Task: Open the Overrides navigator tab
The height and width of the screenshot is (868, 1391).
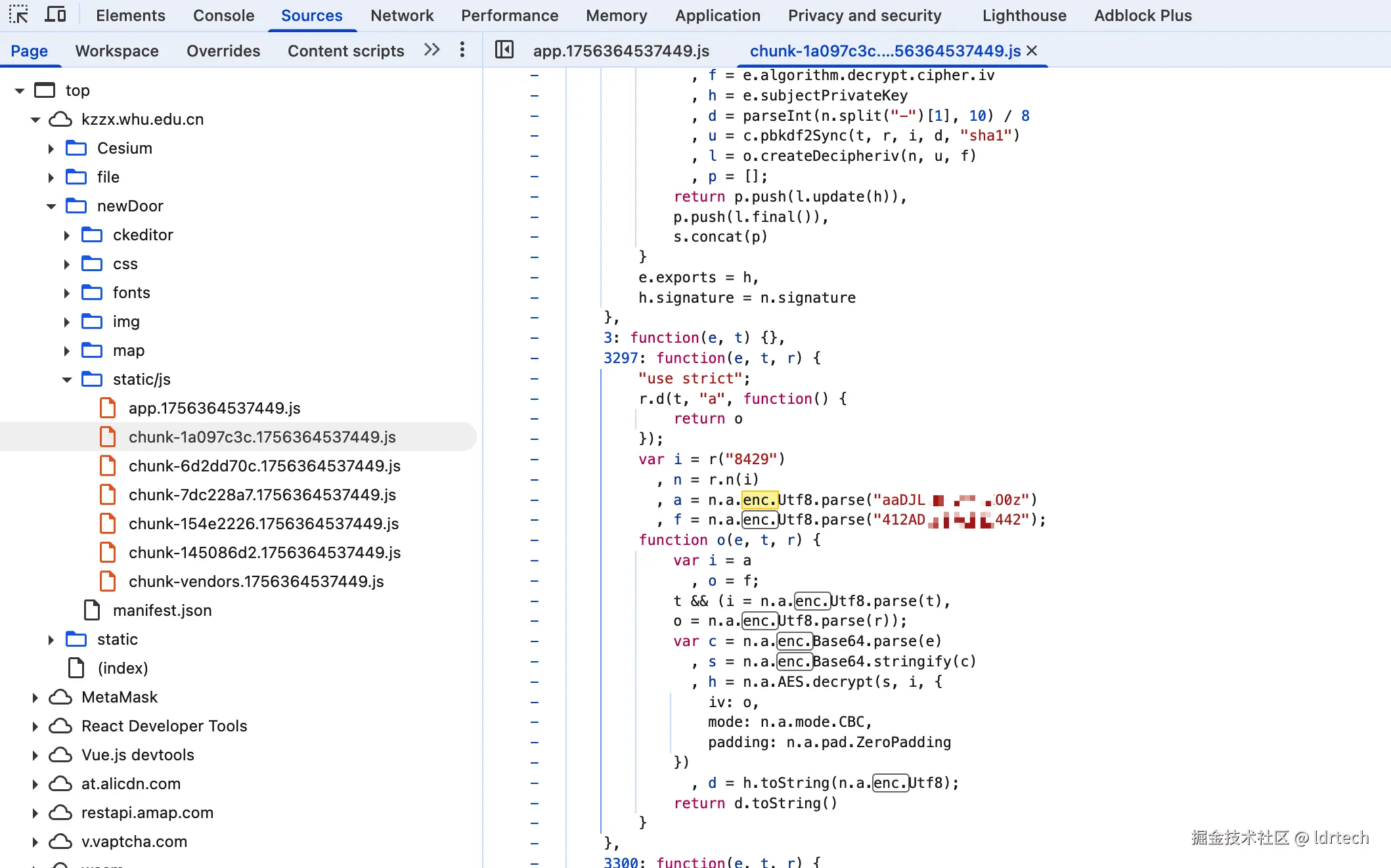Action: (x=223, y=51)
